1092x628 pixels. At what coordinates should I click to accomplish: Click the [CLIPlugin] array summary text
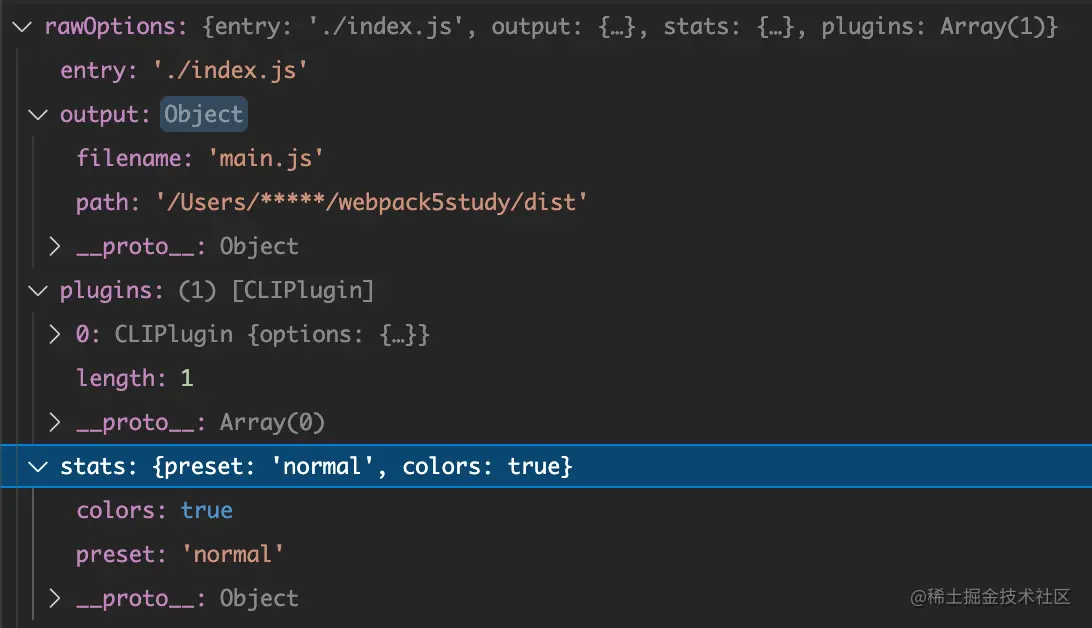pyautogui.click(x=303, y=291)
